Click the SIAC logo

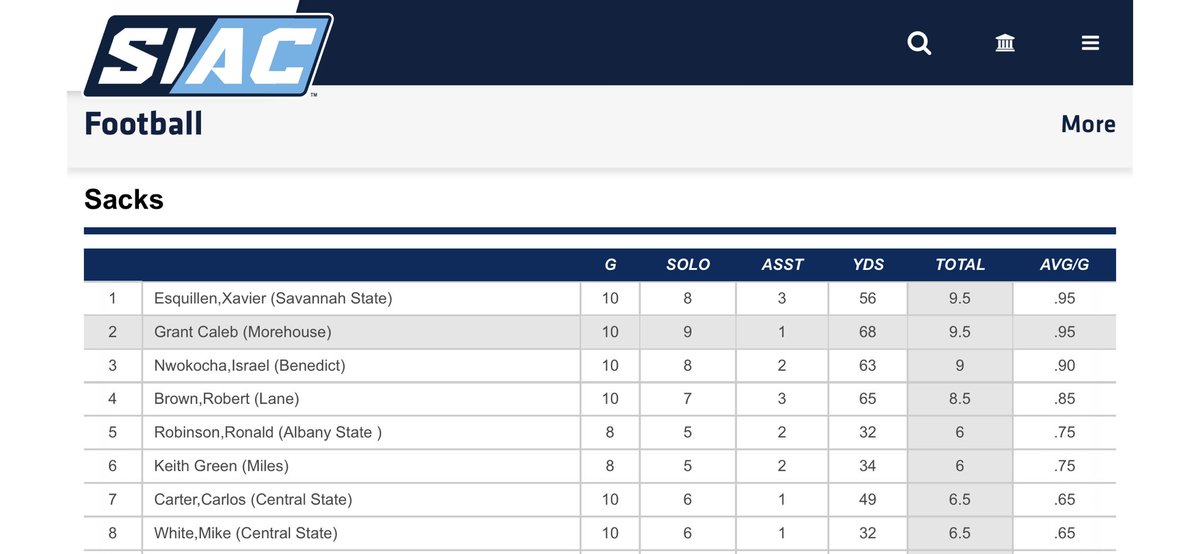click(207, 55)
